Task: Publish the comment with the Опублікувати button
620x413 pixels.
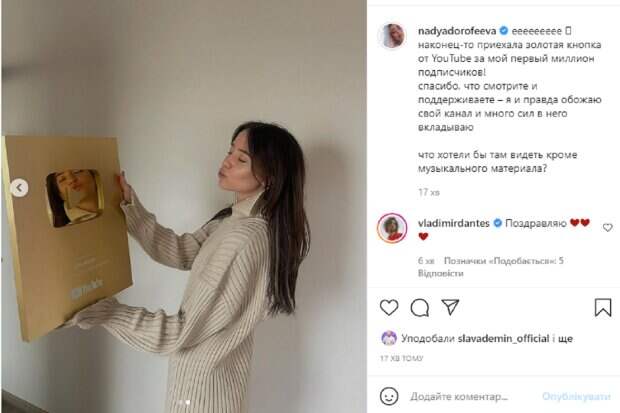Action: coord(576,396)
